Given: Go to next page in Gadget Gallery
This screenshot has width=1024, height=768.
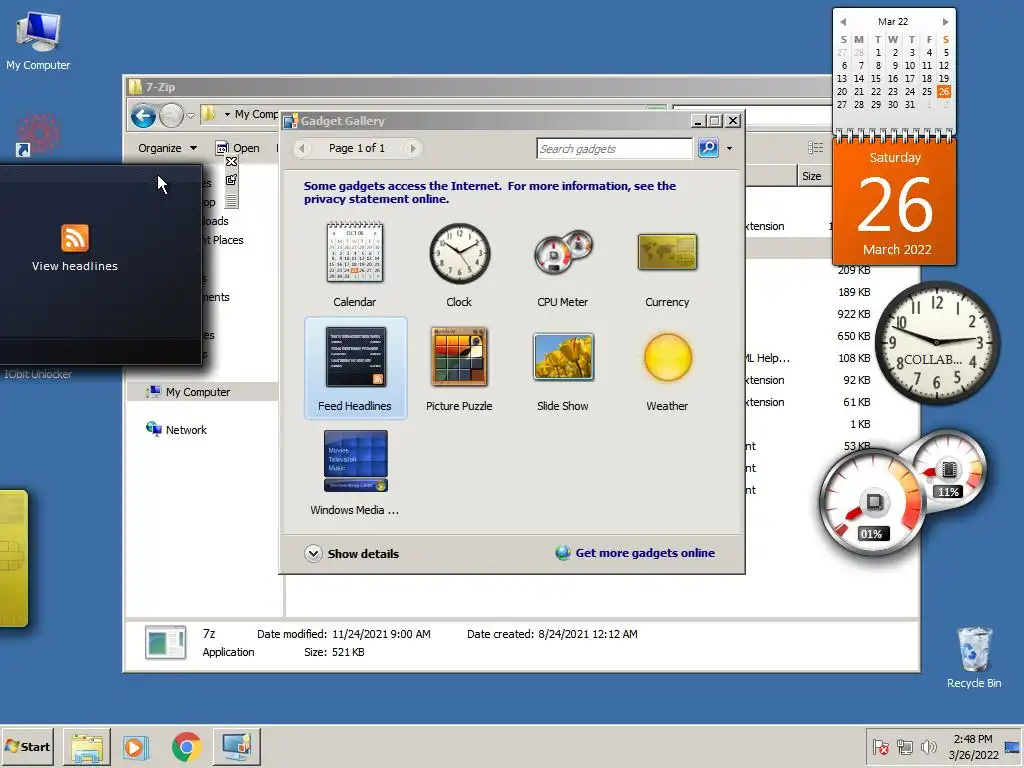Looking at the screenshot, I should [412, 148].
